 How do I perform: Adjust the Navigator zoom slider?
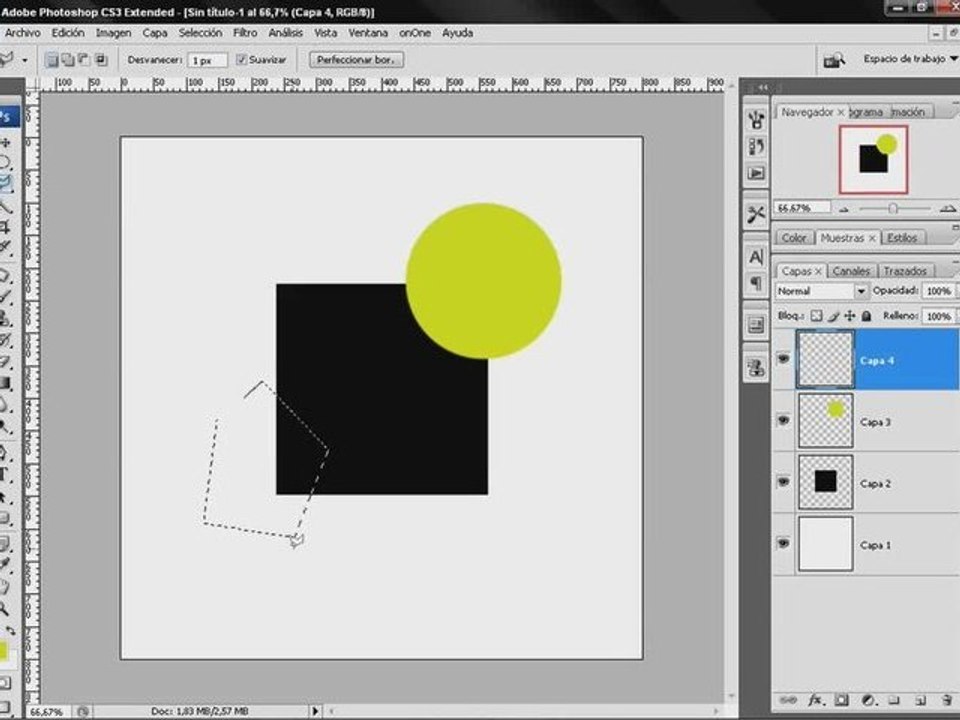[893, 209]
